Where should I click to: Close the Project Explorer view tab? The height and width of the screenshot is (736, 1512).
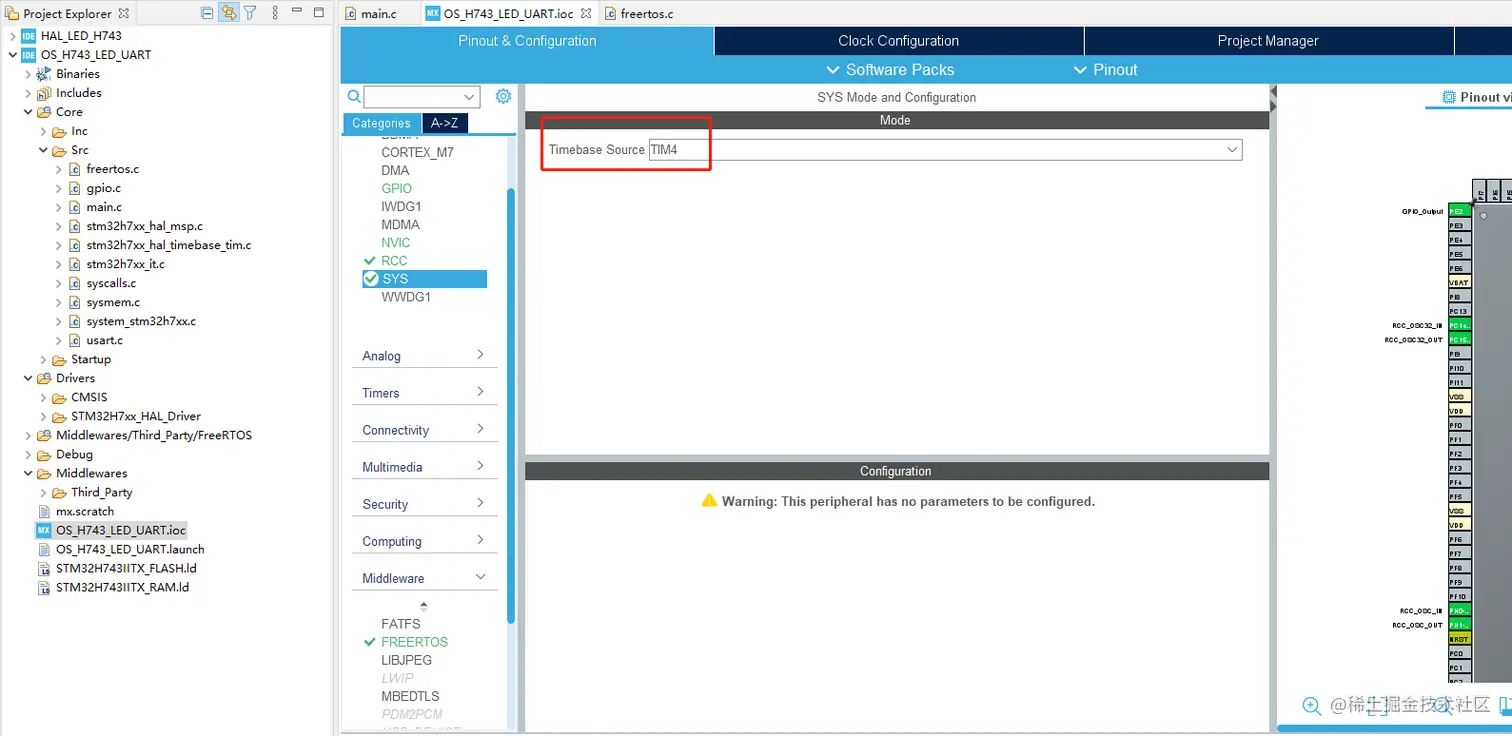[x=124, y=13]
